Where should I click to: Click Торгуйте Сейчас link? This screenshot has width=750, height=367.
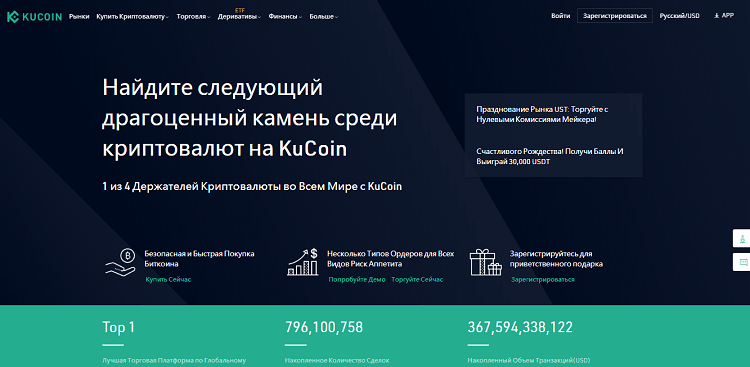pyautogui.click(x=417, y=279)
